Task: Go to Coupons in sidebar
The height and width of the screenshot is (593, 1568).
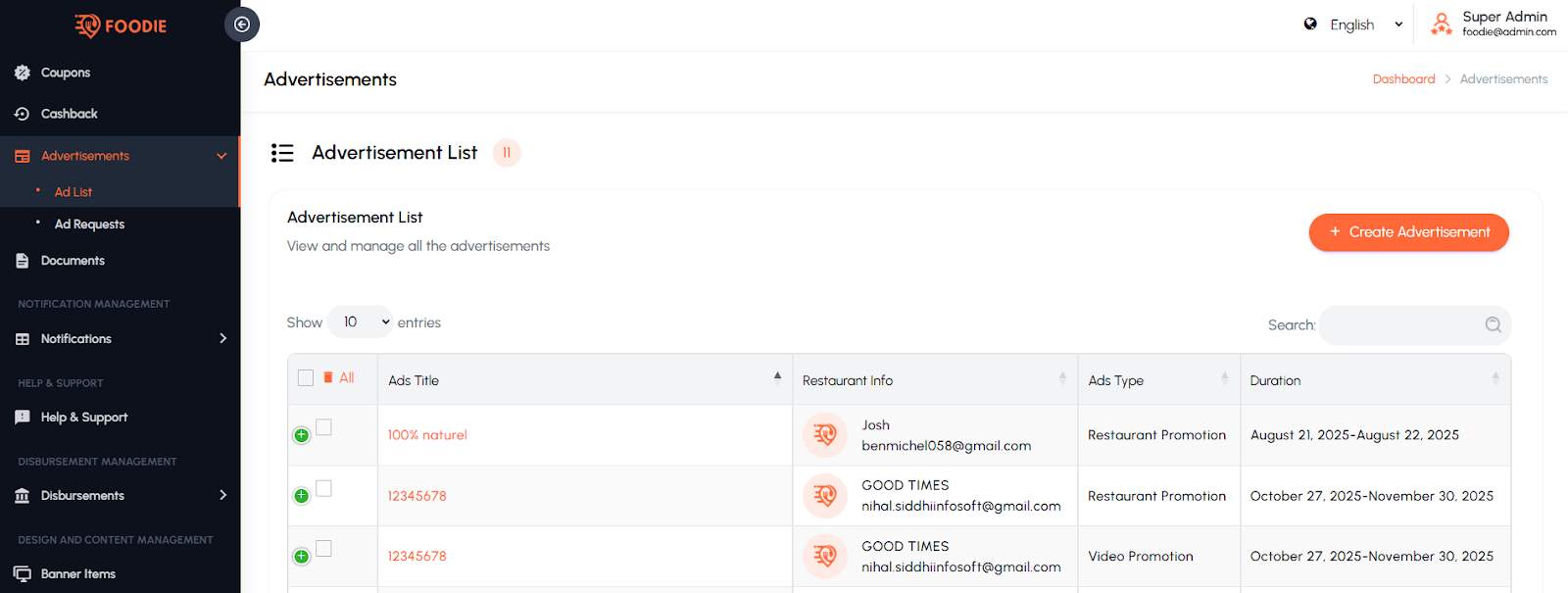Action: pos(66,73)
